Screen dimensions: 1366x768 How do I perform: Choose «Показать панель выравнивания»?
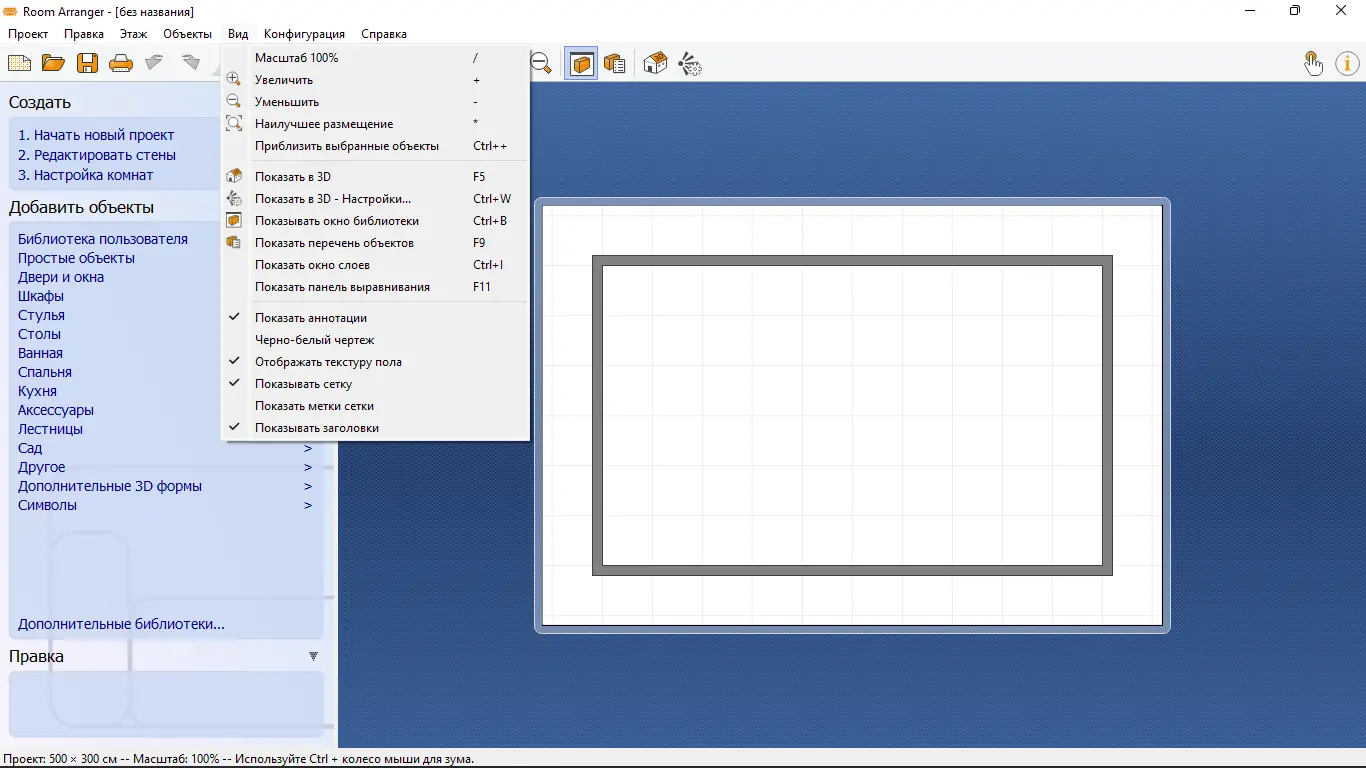coord(375,287)
